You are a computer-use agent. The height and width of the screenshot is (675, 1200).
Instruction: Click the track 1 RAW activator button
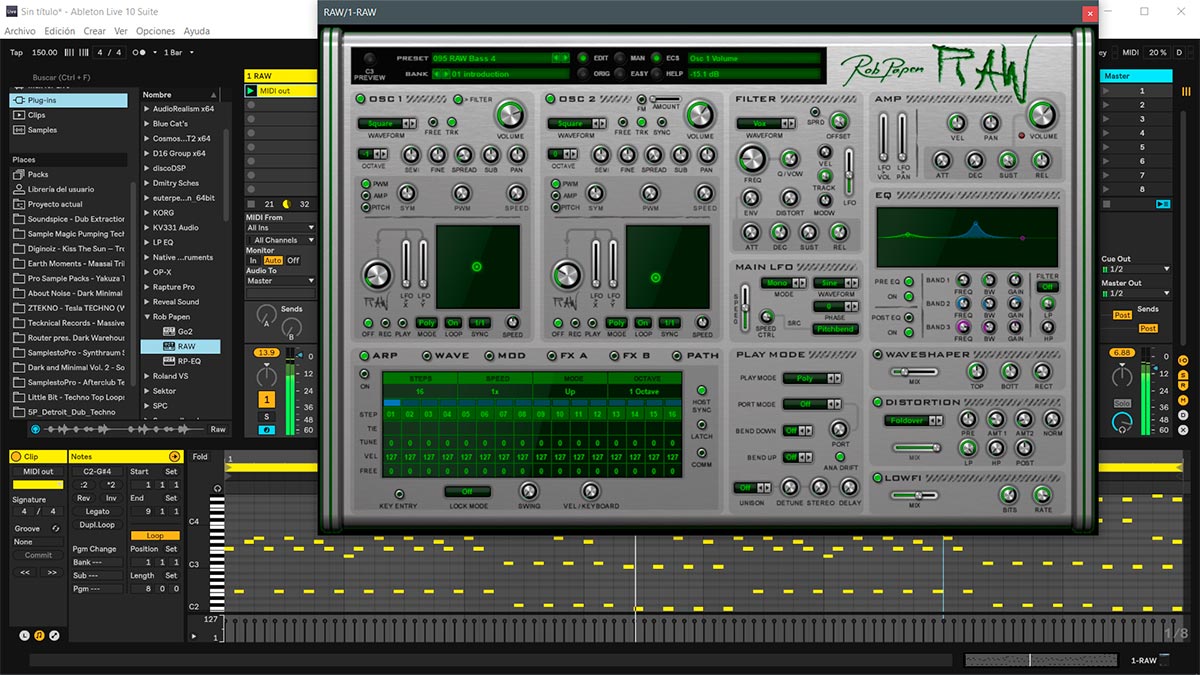pyautogui.click(x=266, y=400)
